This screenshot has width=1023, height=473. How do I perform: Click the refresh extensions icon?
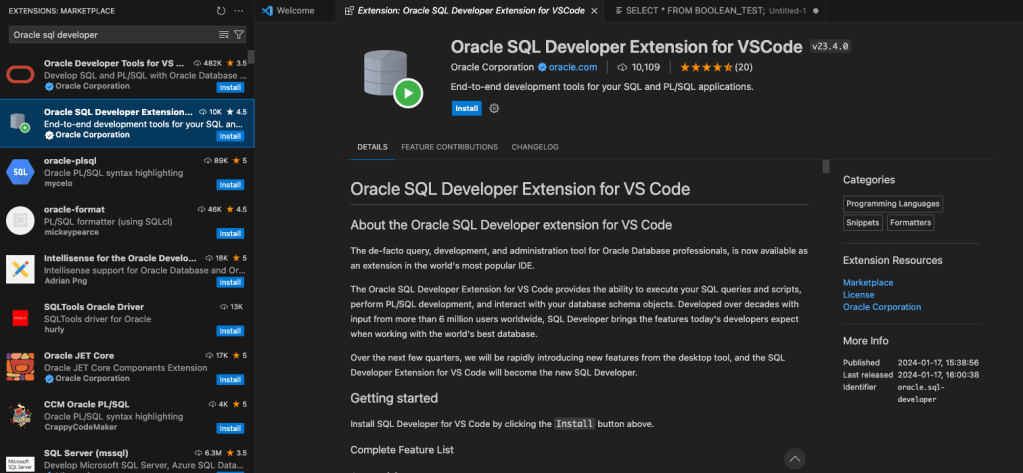point(221,10)
